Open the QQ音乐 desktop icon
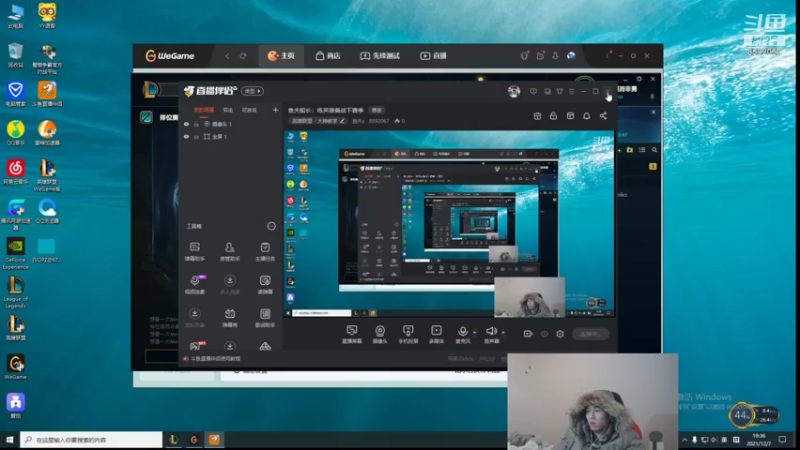This screenshot has width=800, height=450. 15,133
